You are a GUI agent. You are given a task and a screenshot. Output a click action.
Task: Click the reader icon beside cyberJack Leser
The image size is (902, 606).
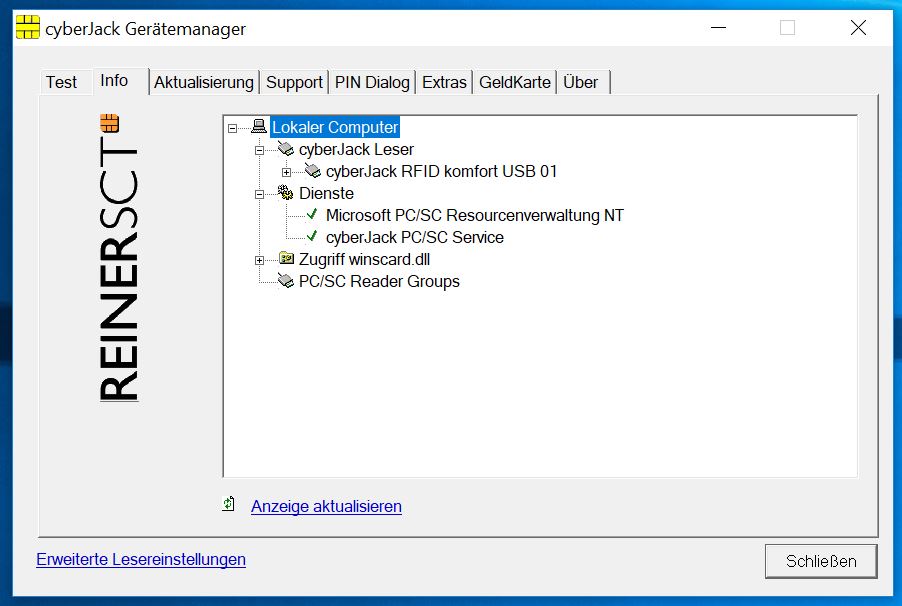(x=286, y=149)
